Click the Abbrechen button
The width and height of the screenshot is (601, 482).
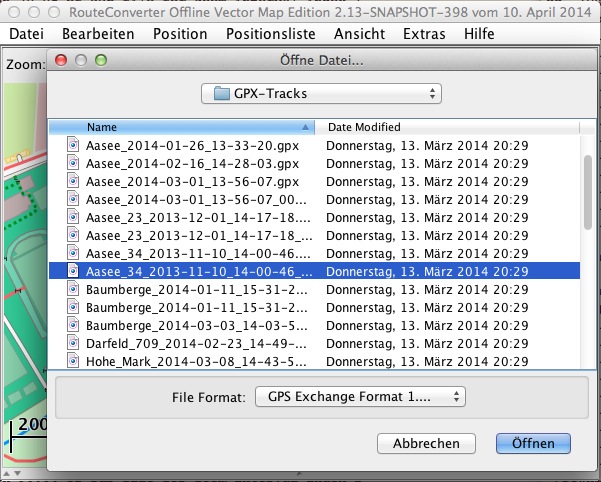426,443
